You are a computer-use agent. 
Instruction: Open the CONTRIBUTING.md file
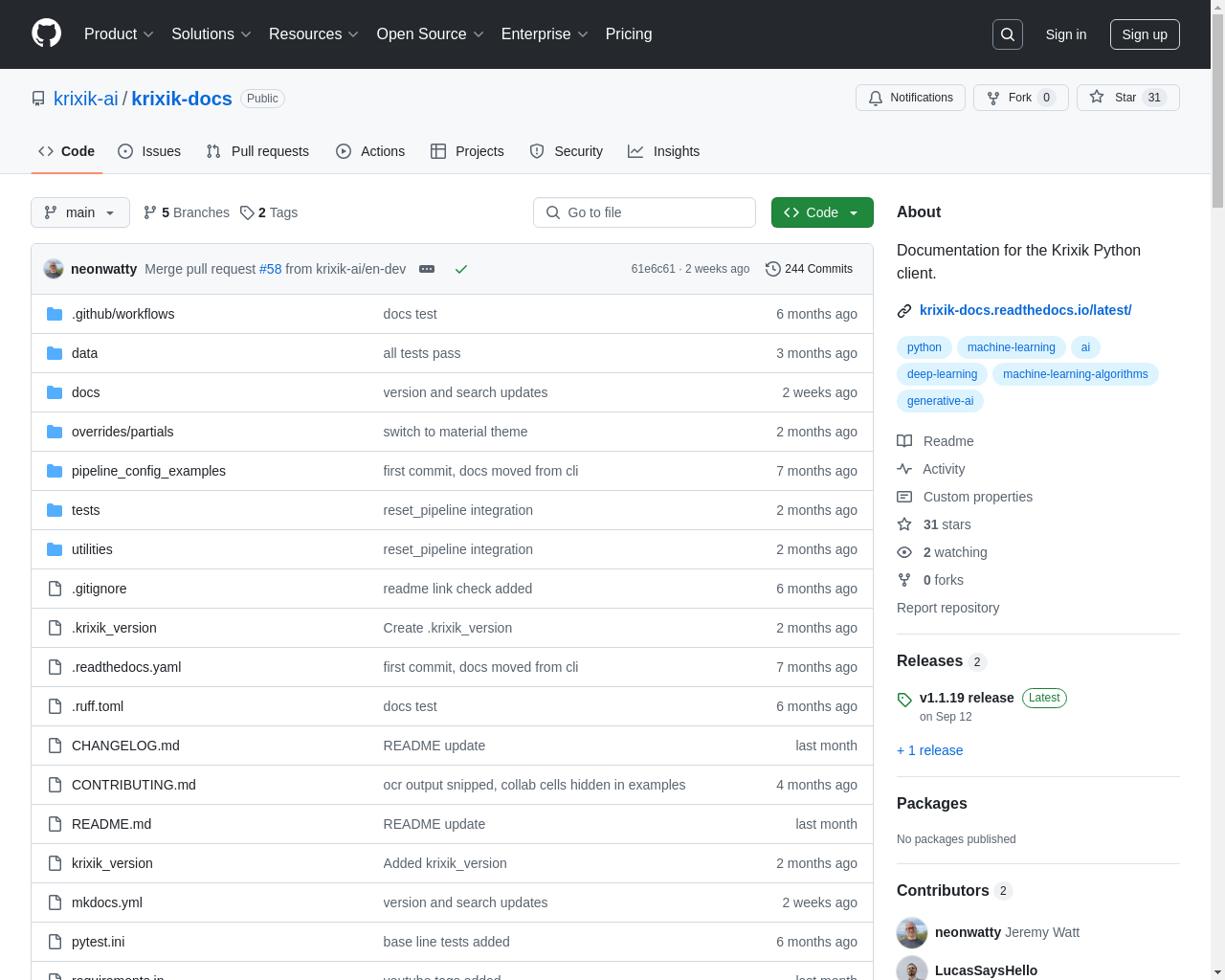click(134, 785)
